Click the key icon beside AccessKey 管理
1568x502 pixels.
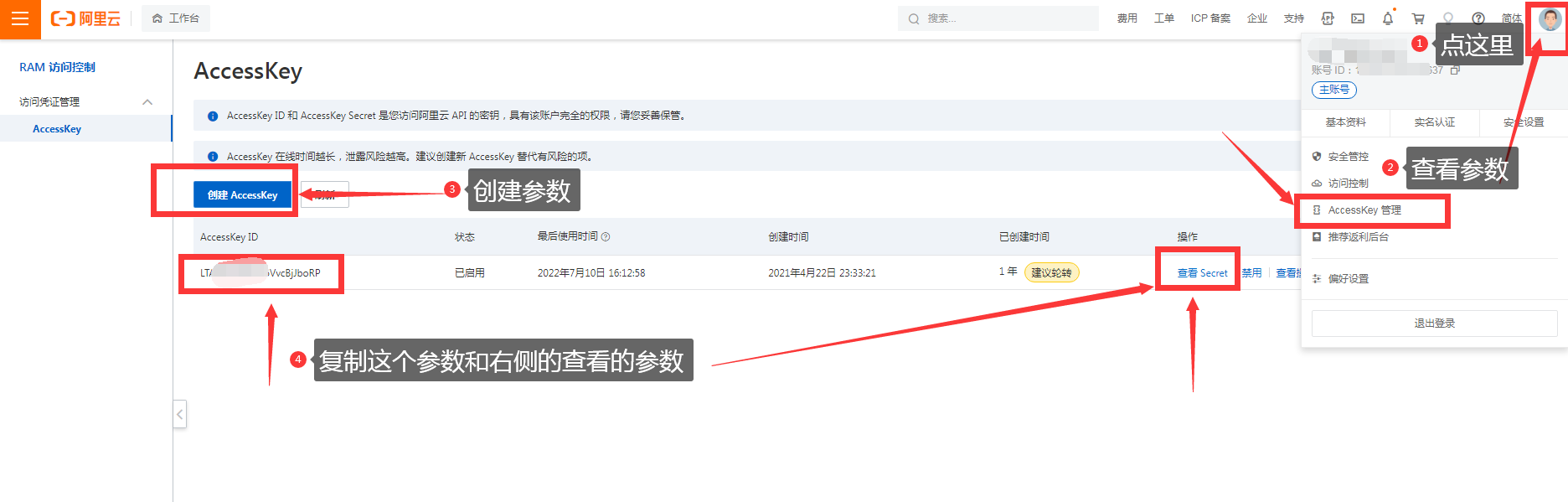click(1317, 210)
